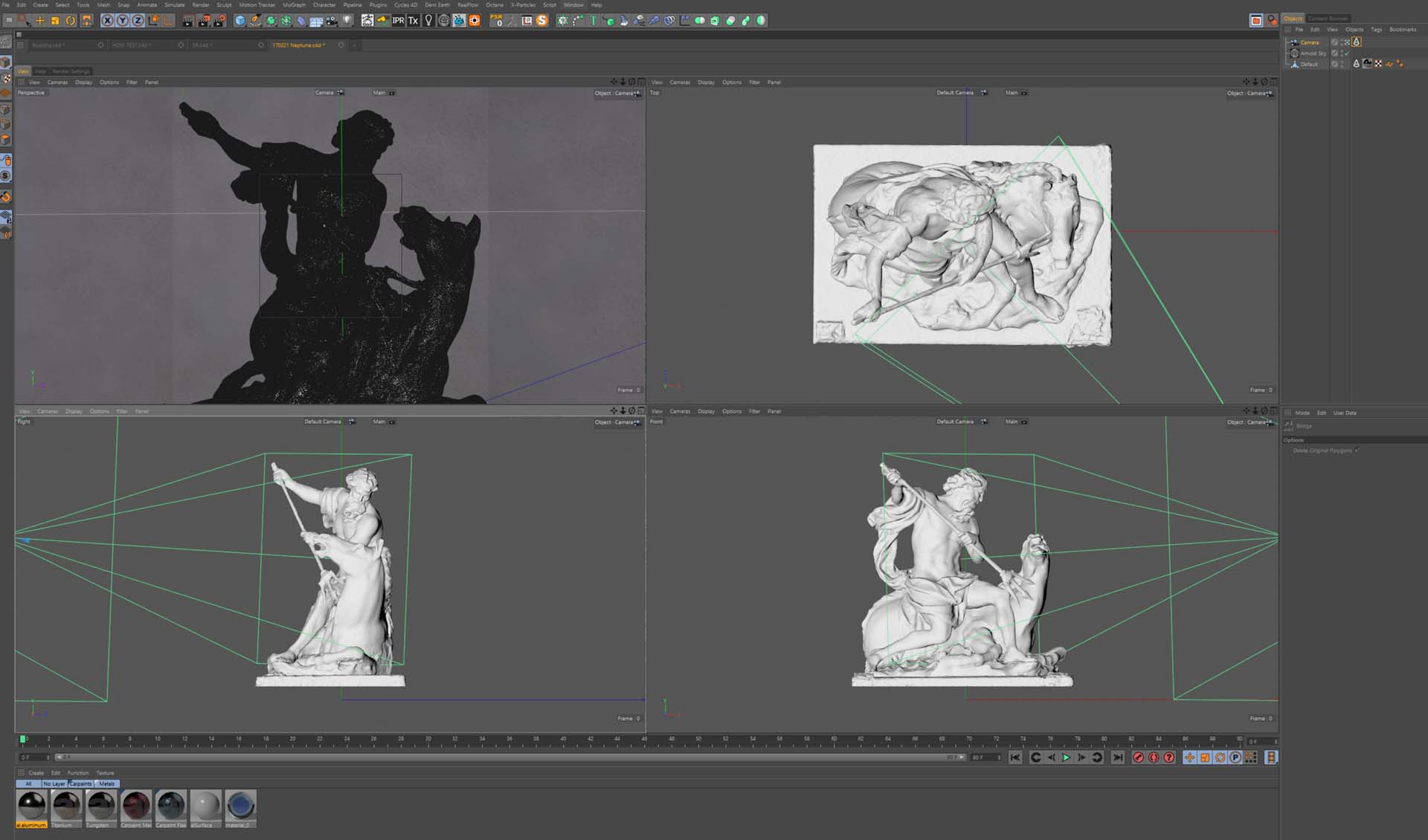Open the Mode menu in Attributes manager
1428x840 pixels.
(x=1302, y=413)
